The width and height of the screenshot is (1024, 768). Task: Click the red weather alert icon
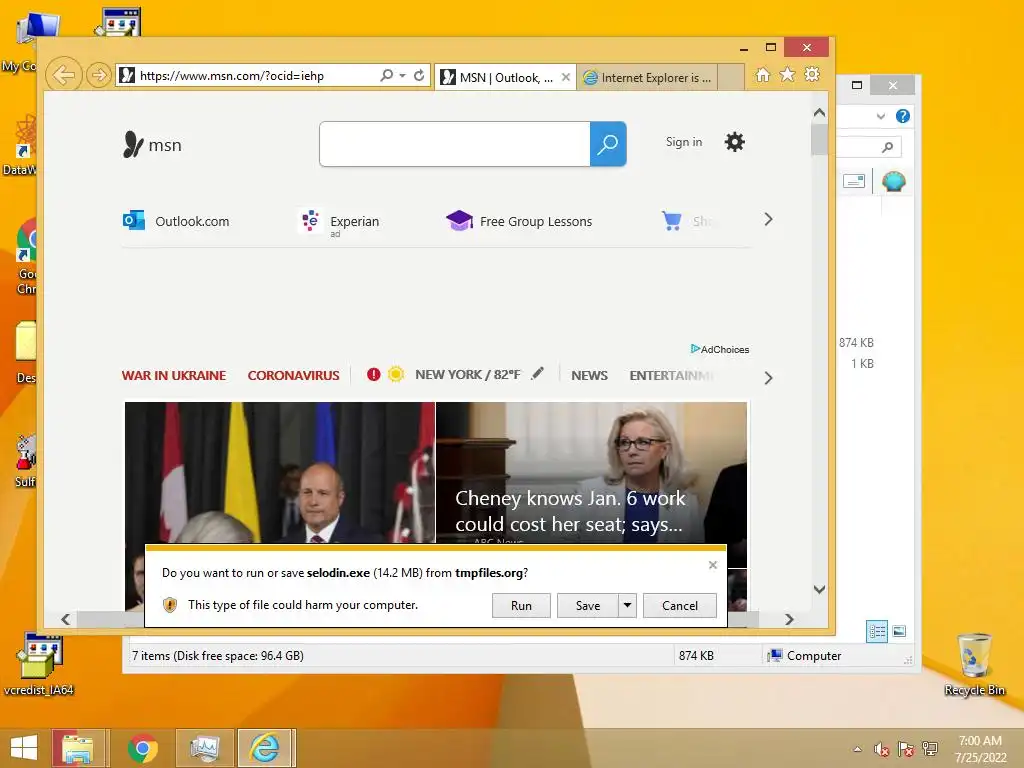click(x=374, y=374)
